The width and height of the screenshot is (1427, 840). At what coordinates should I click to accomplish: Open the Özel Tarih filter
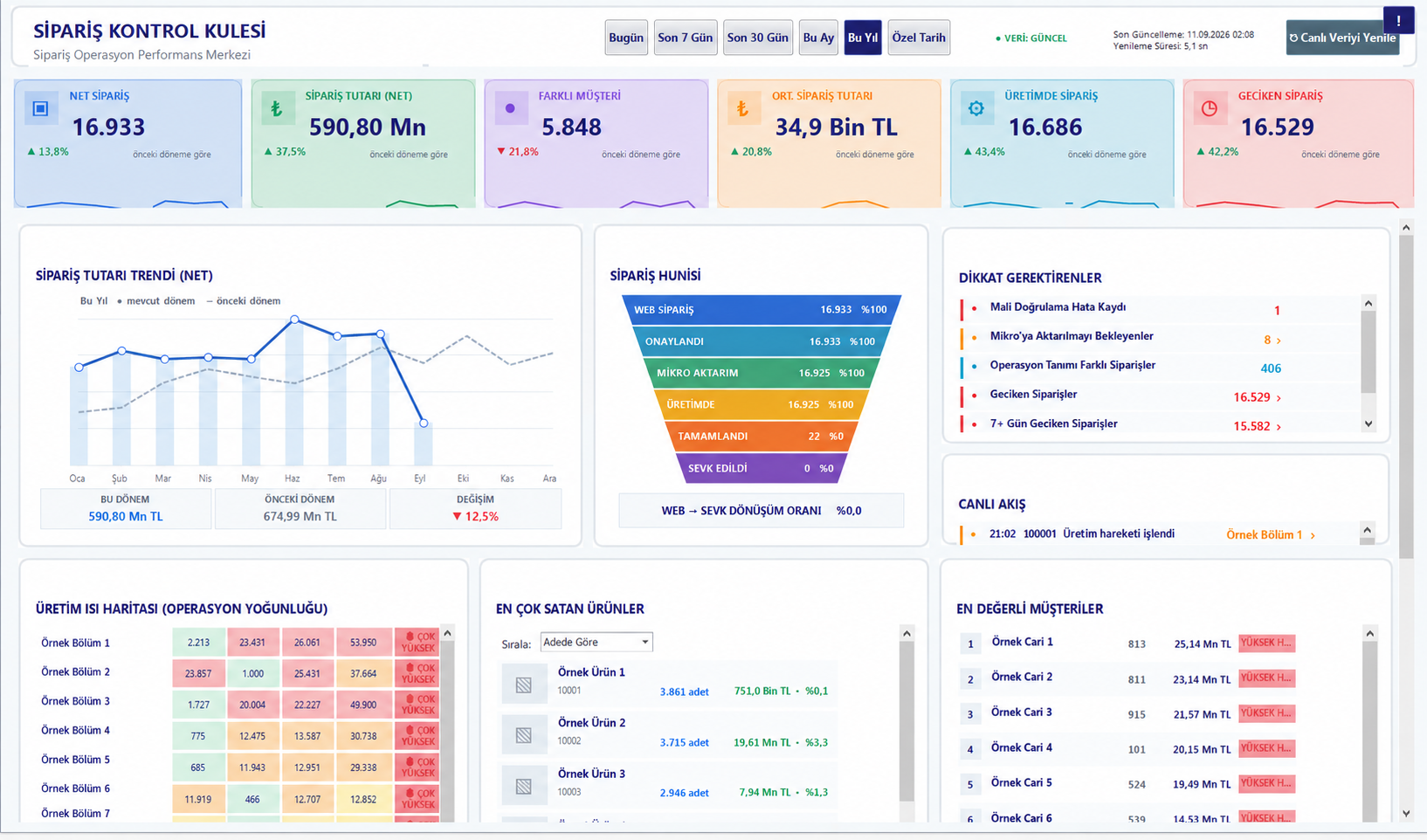coord(919,38)
